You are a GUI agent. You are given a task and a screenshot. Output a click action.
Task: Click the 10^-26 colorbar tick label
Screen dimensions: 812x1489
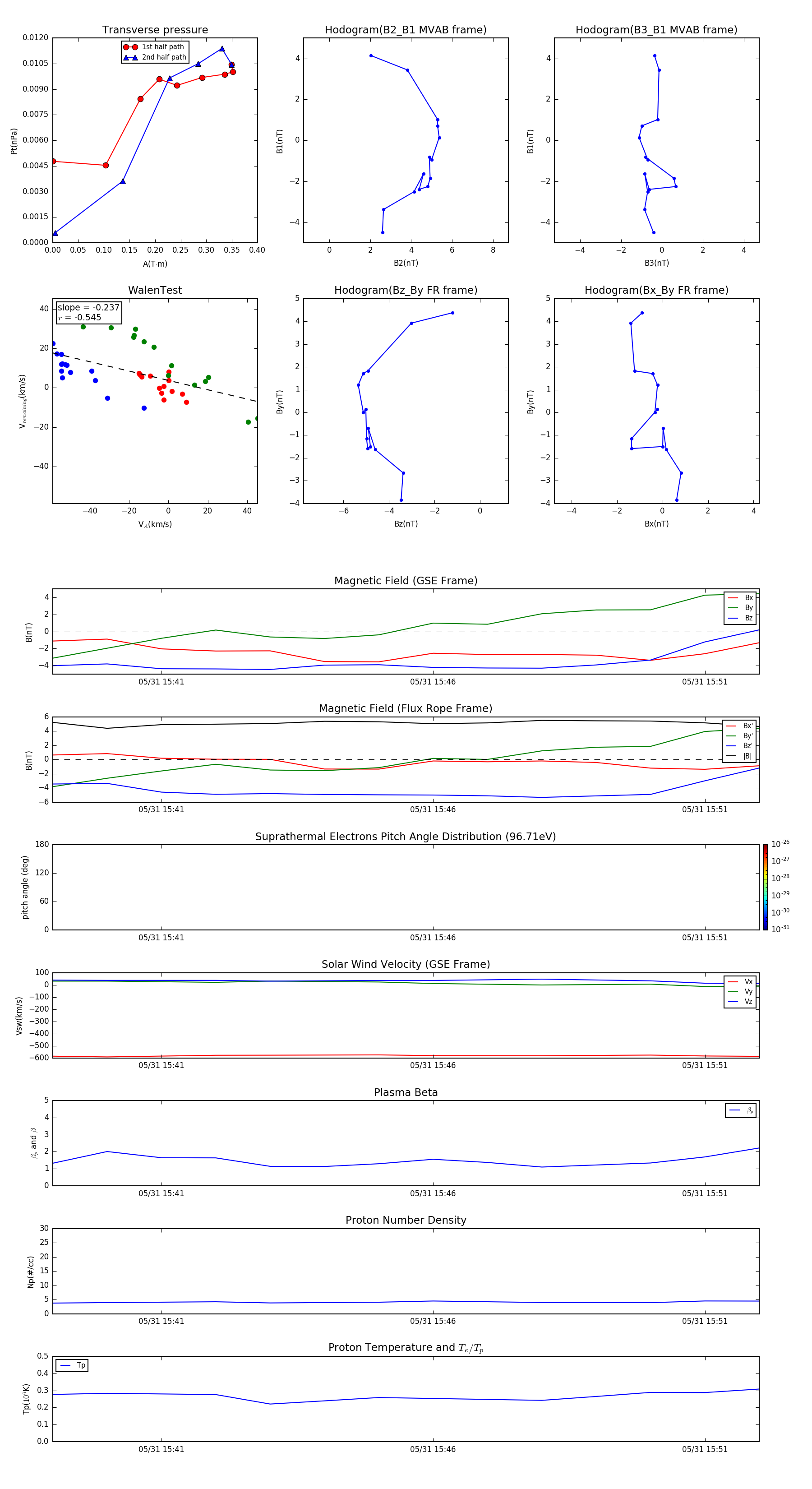[780, 844]
